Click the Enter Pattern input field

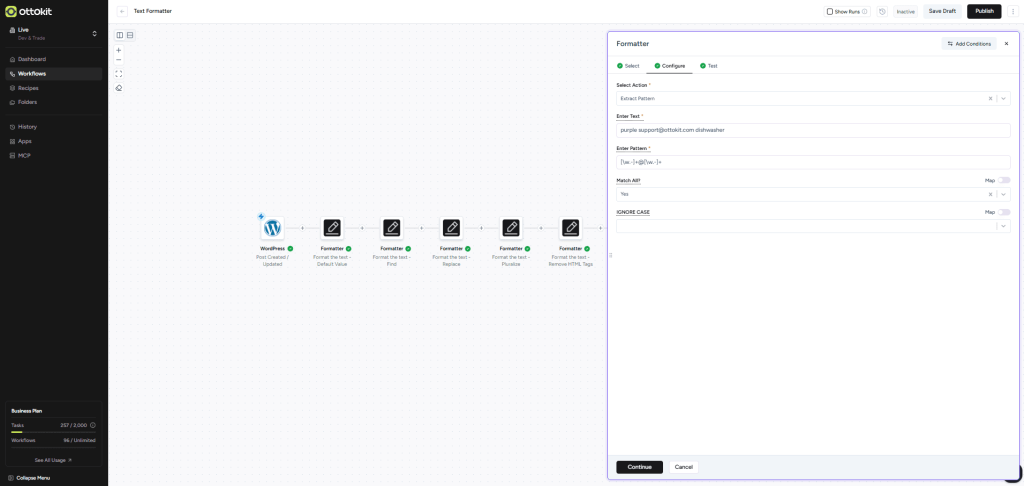812,162
